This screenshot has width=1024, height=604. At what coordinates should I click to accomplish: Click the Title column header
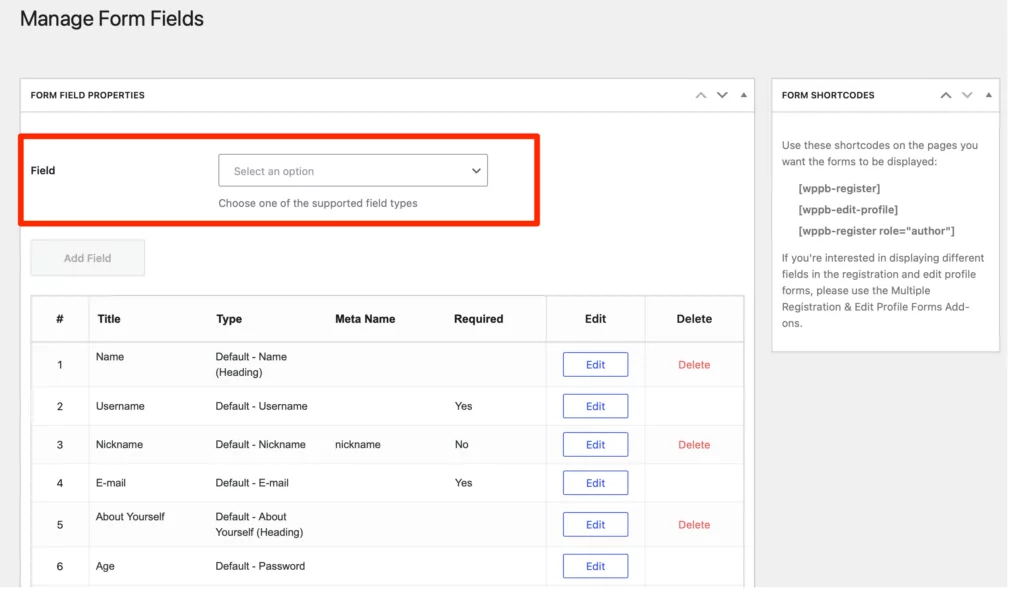tap(109, 319)
